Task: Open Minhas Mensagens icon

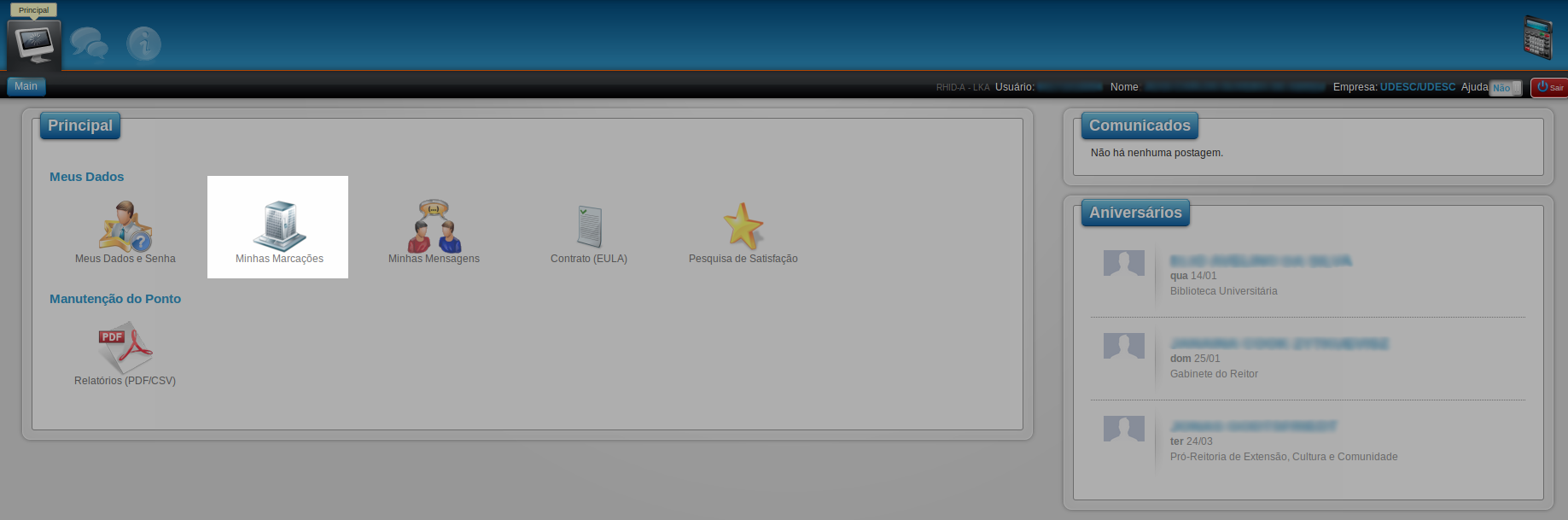Action: [x=434, y=226]
